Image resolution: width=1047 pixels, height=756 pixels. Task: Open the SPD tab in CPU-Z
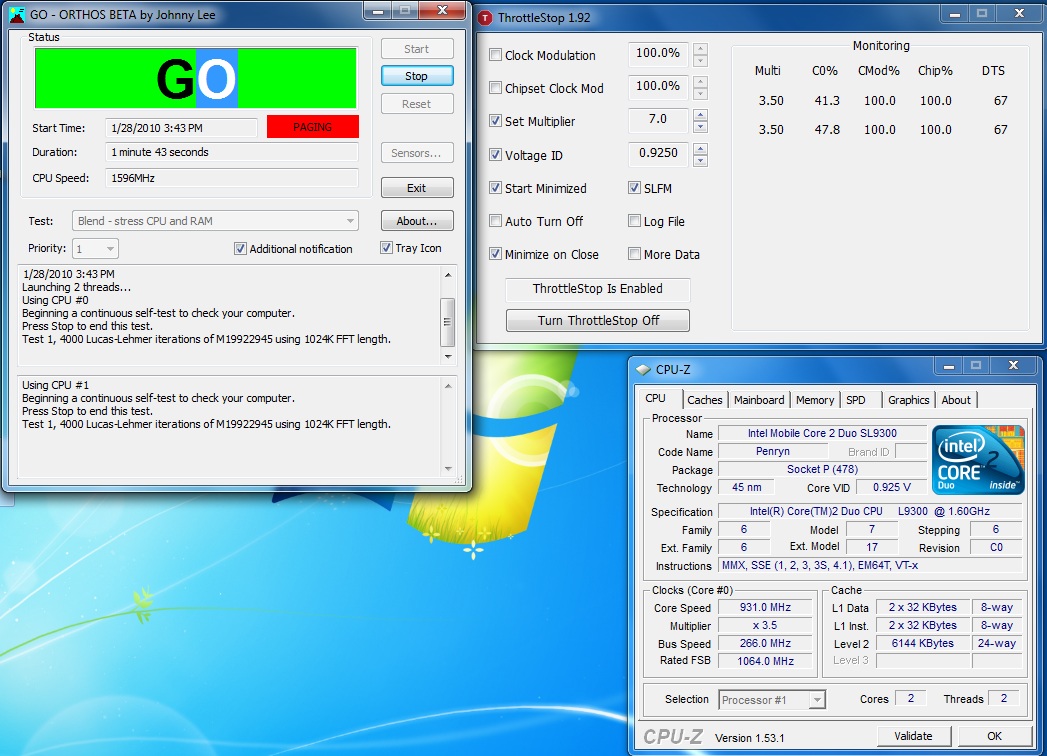click(x=855, y=400)
